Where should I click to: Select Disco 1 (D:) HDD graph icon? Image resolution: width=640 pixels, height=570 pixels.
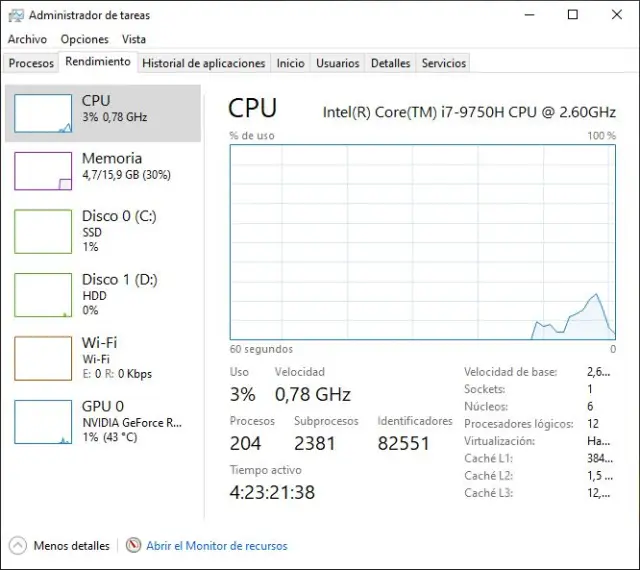click(43, 294)
